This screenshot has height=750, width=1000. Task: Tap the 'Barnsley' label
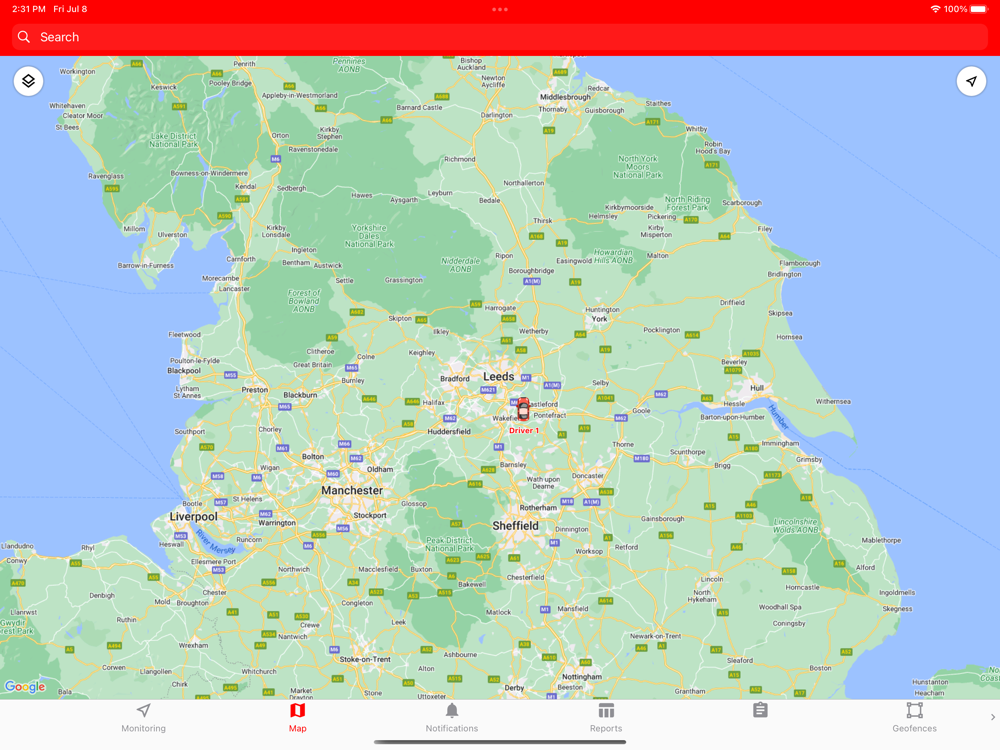point(513,465)
